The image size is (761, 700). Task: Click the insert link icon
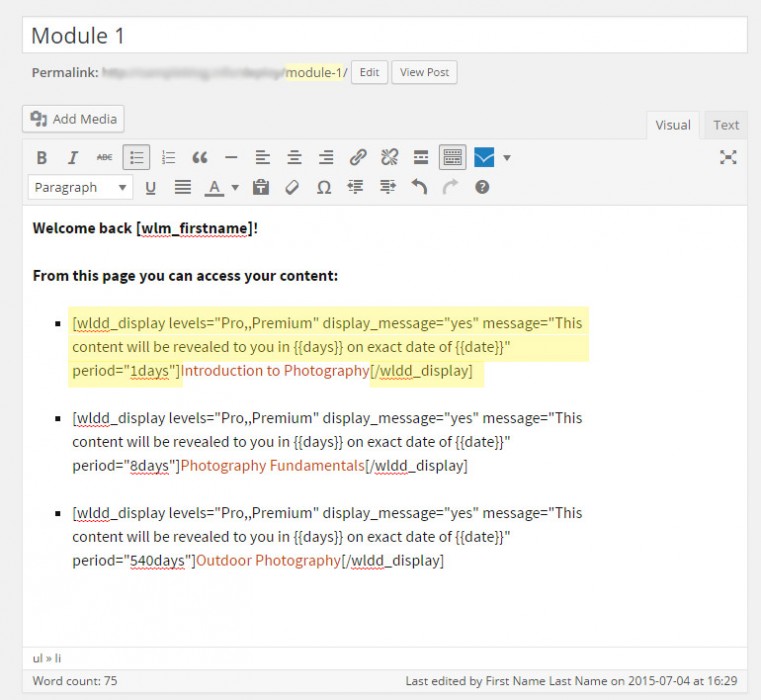click(x=358, y=158)
